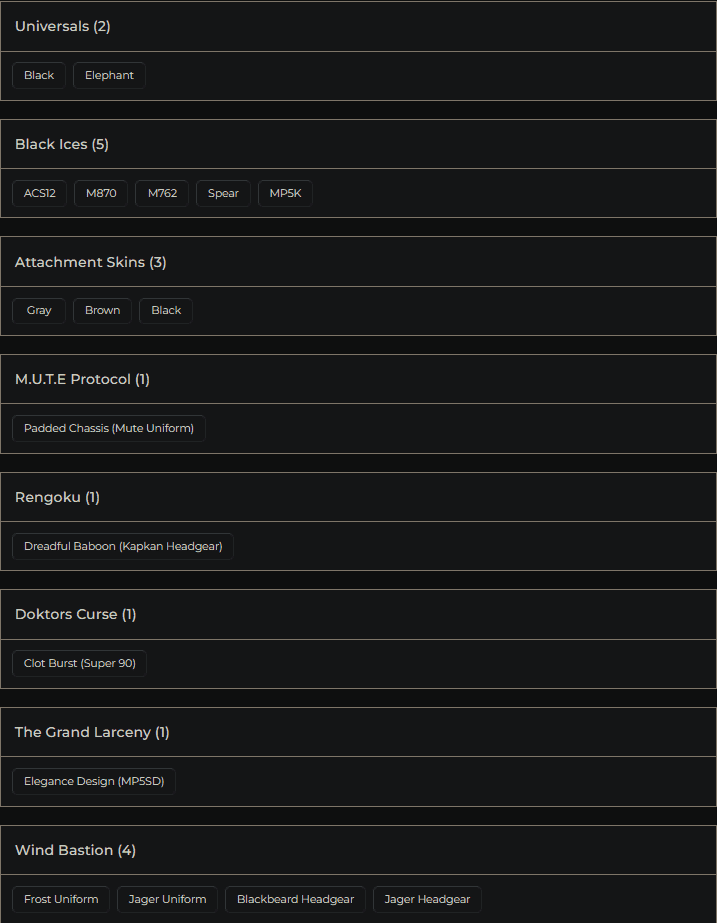The image size is (717, 923).
Task: Select the M870 Black Ice skin
Action: click(x=100, y=193)
